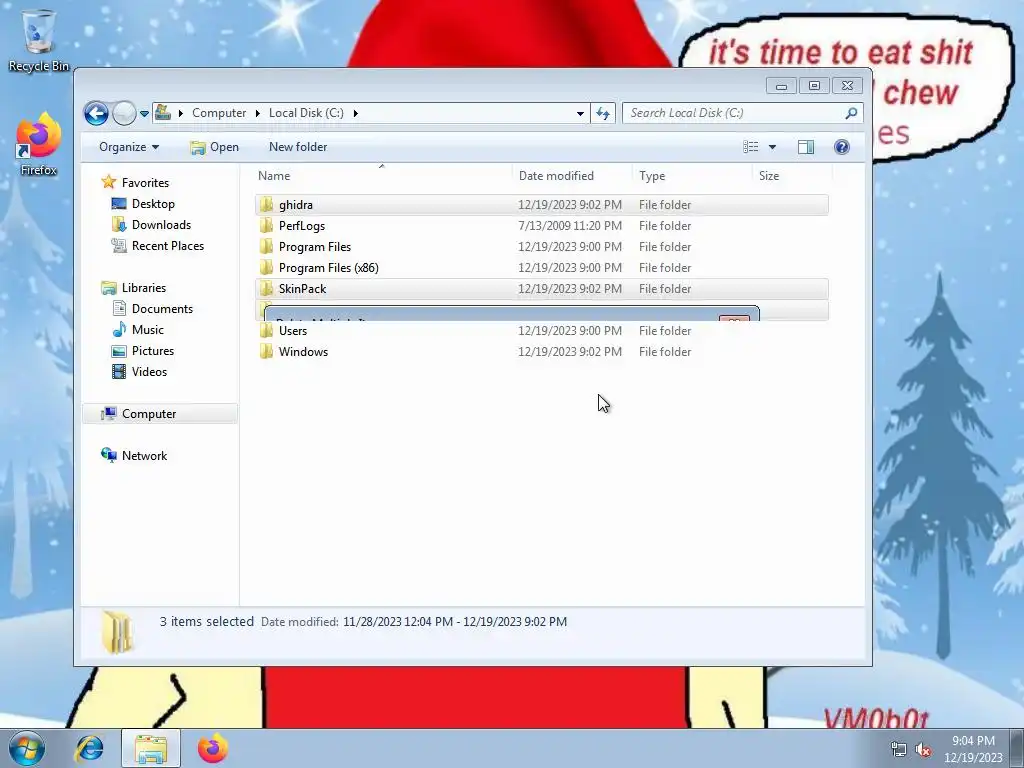1024x768 pixels.
Task: Click the network tray icon
Action: (x=899, y=750)
